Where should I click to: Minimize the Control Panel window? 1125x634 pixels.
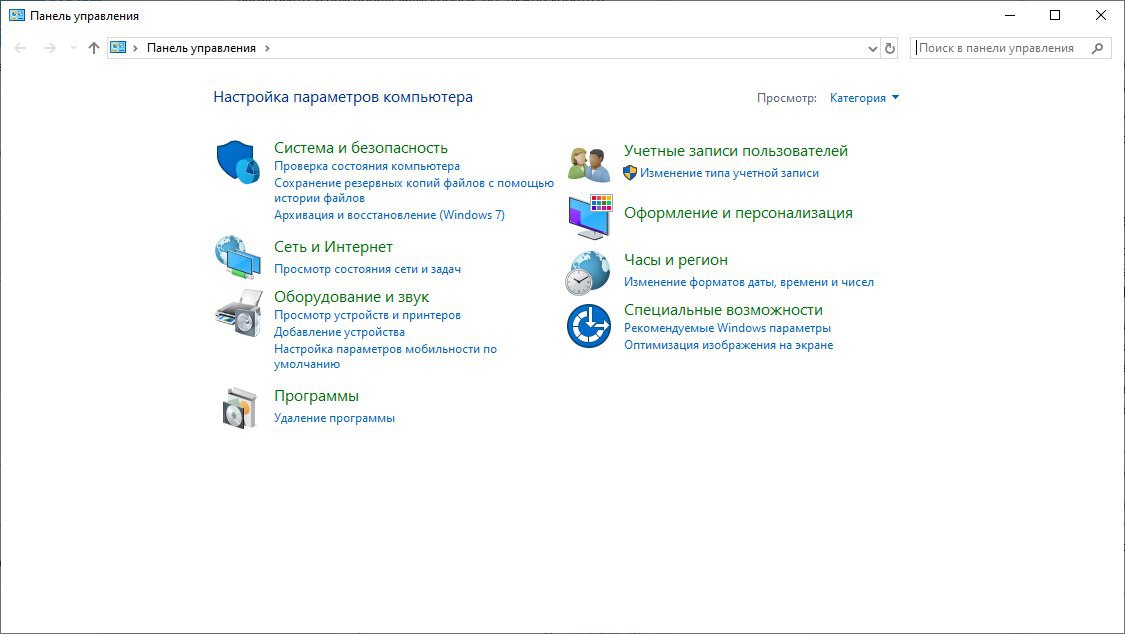pos(1010,15)
